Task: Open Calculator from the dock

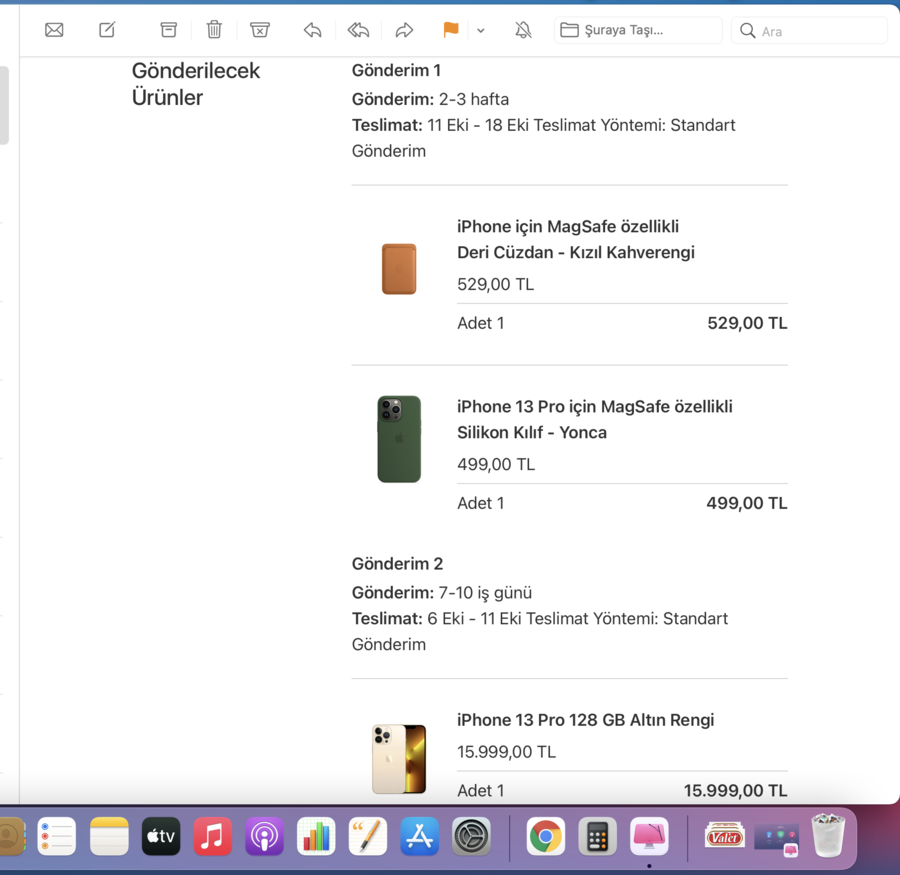Action: [x=598, y=837]
